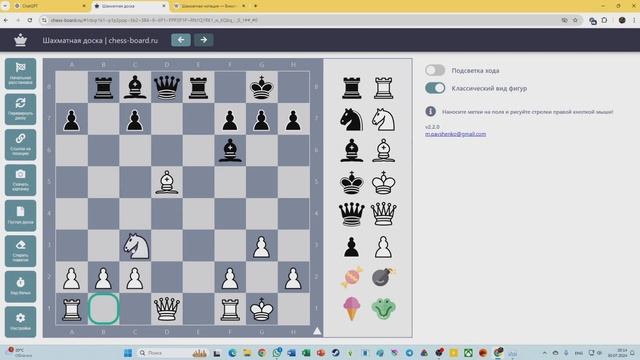Click the crown logo in the header
This screenshot has height=360, width=640.
(x=20, y=40)
